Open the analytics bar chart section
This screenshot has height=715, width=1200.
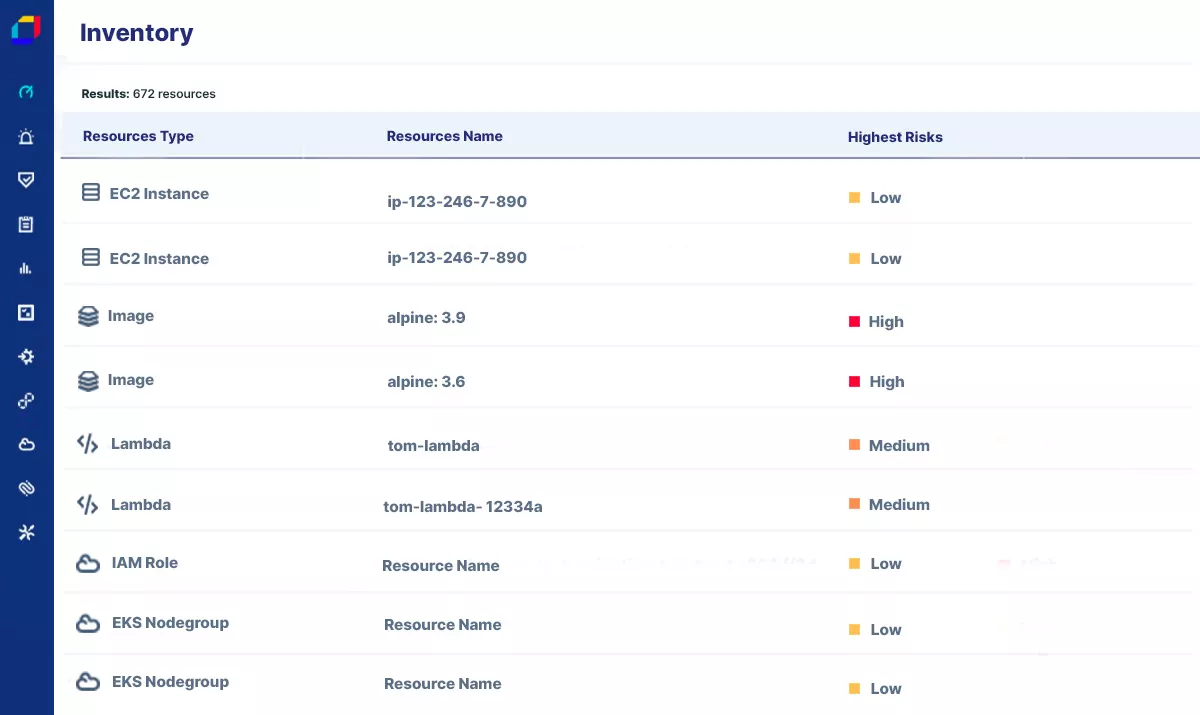click(x=25, y=268)
